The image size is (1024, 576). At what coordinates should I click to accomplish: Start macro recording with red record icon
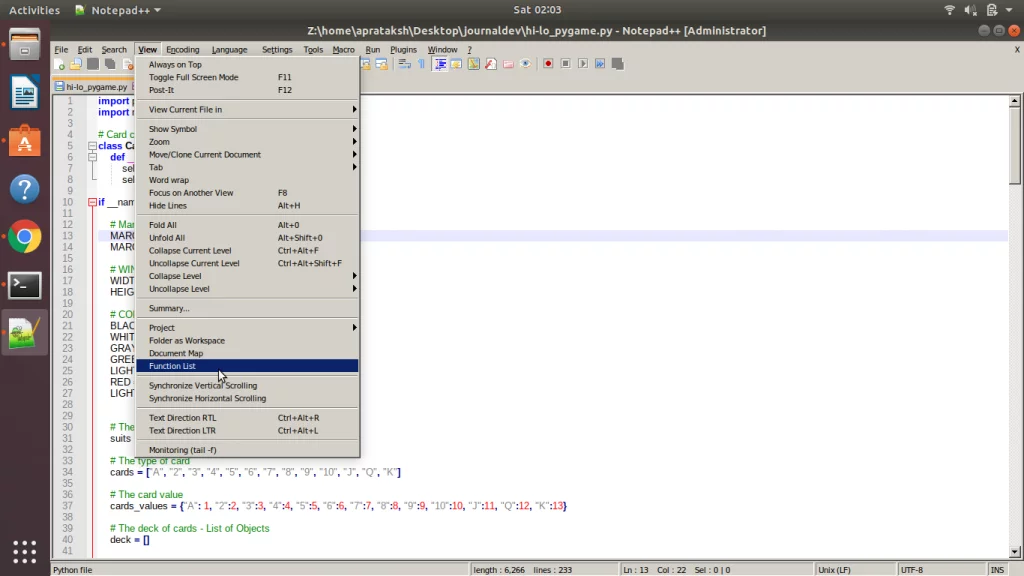pyautogui.click(x=548, y=63)
